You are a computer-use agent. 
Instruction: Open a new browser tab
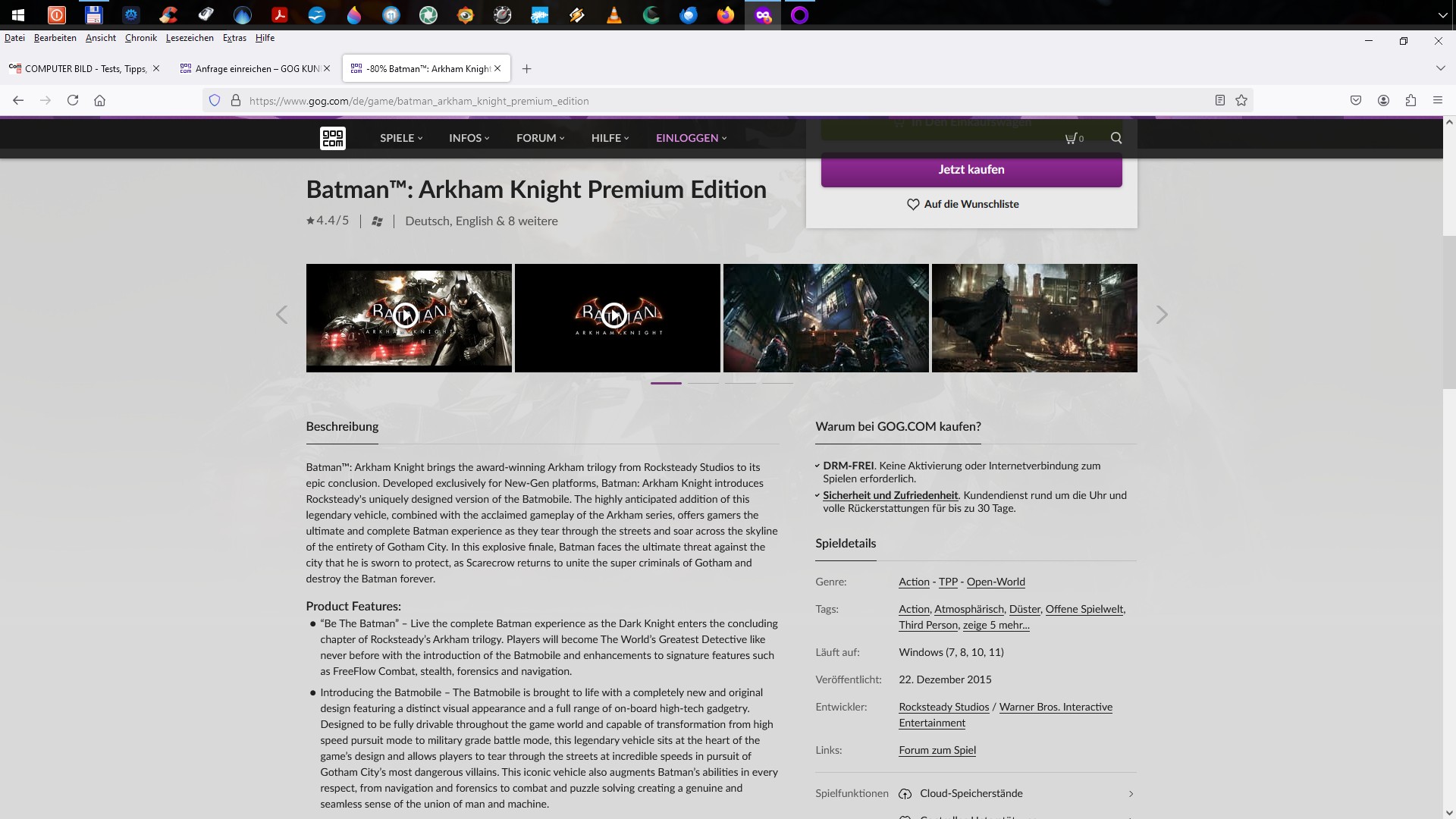527,68
